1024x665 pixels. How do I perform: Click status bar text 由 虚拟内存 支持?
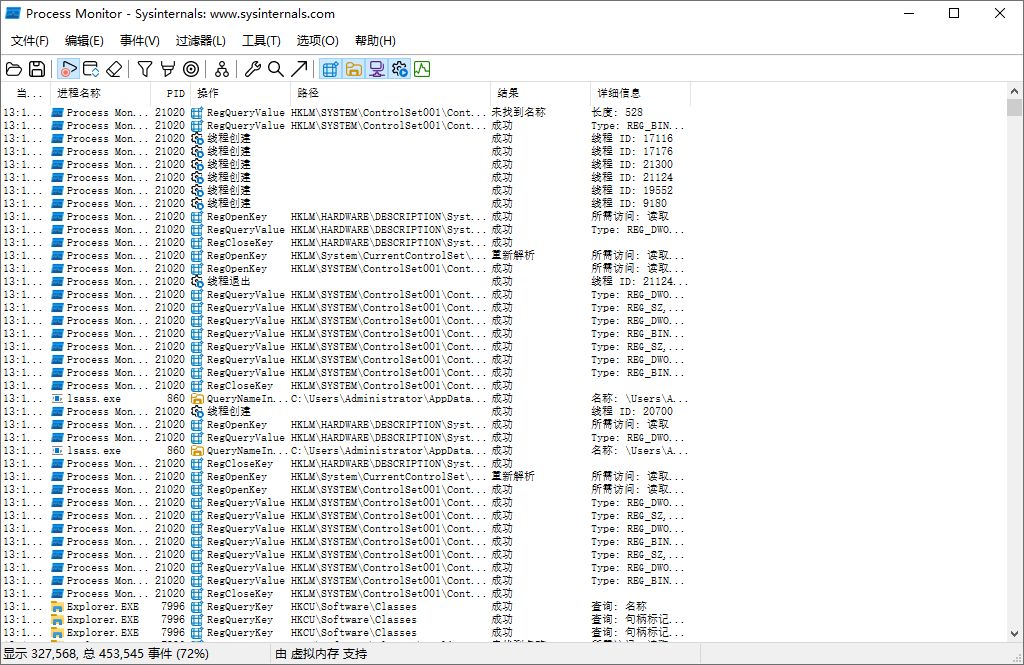point(321,654)
